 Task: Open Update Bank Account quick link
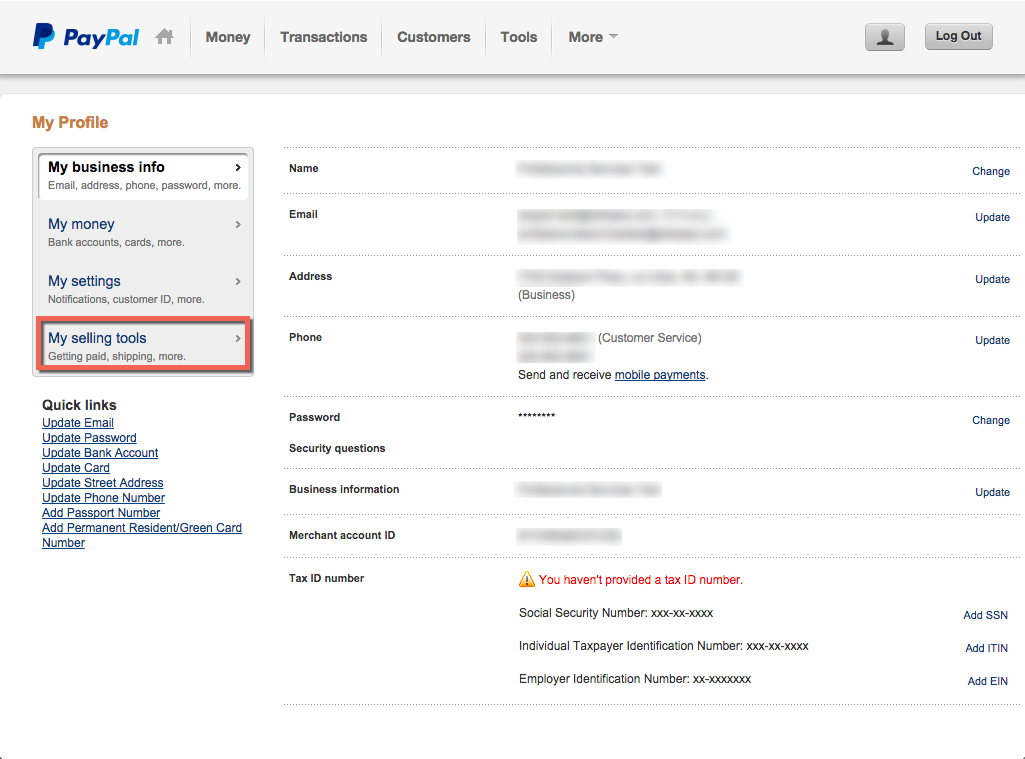[x=100, y=453]
